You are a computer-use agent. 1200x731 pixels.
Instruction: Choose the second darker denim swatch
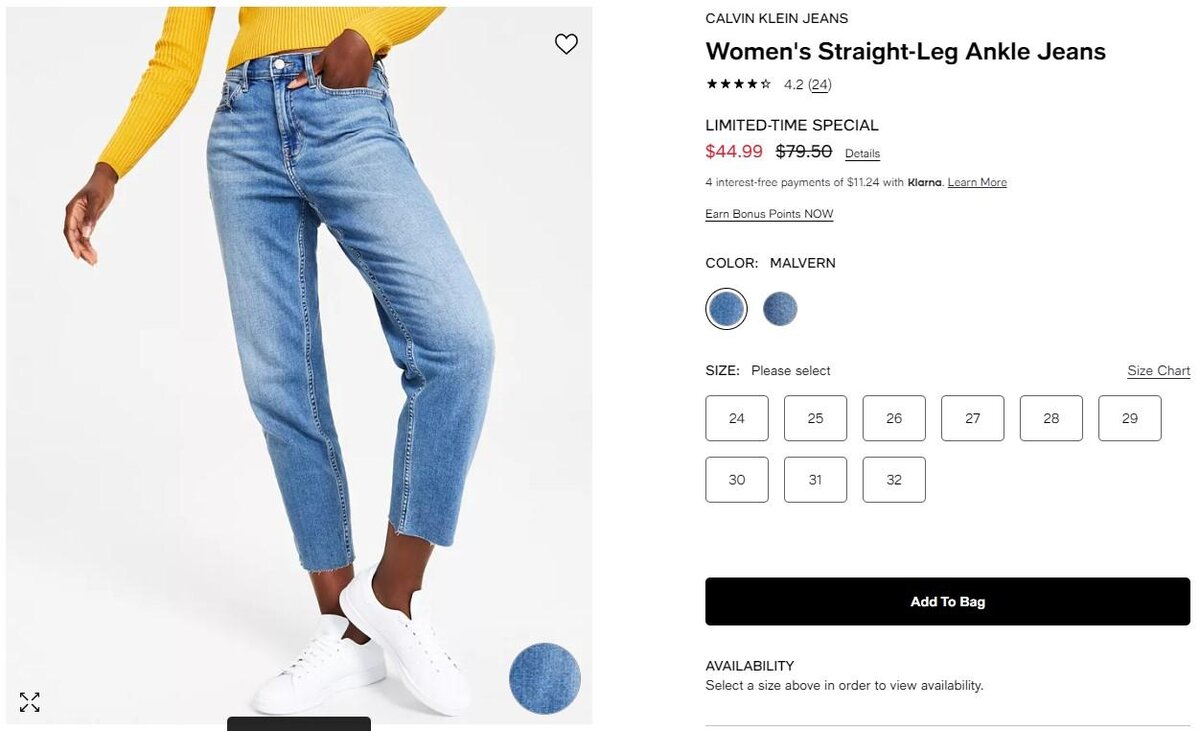coord(780,309)
